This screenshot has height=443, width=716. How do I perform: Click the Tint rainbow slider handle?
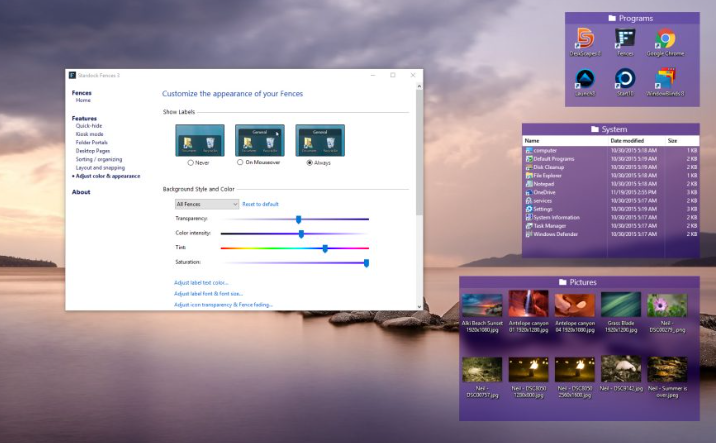pos(325,249)
